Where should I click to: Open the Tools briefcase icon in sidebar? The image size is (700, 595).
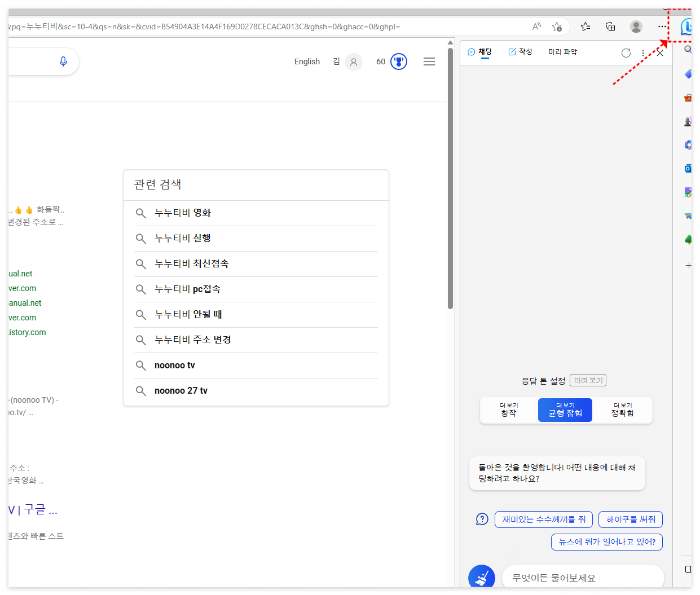(x=688, y=97)
